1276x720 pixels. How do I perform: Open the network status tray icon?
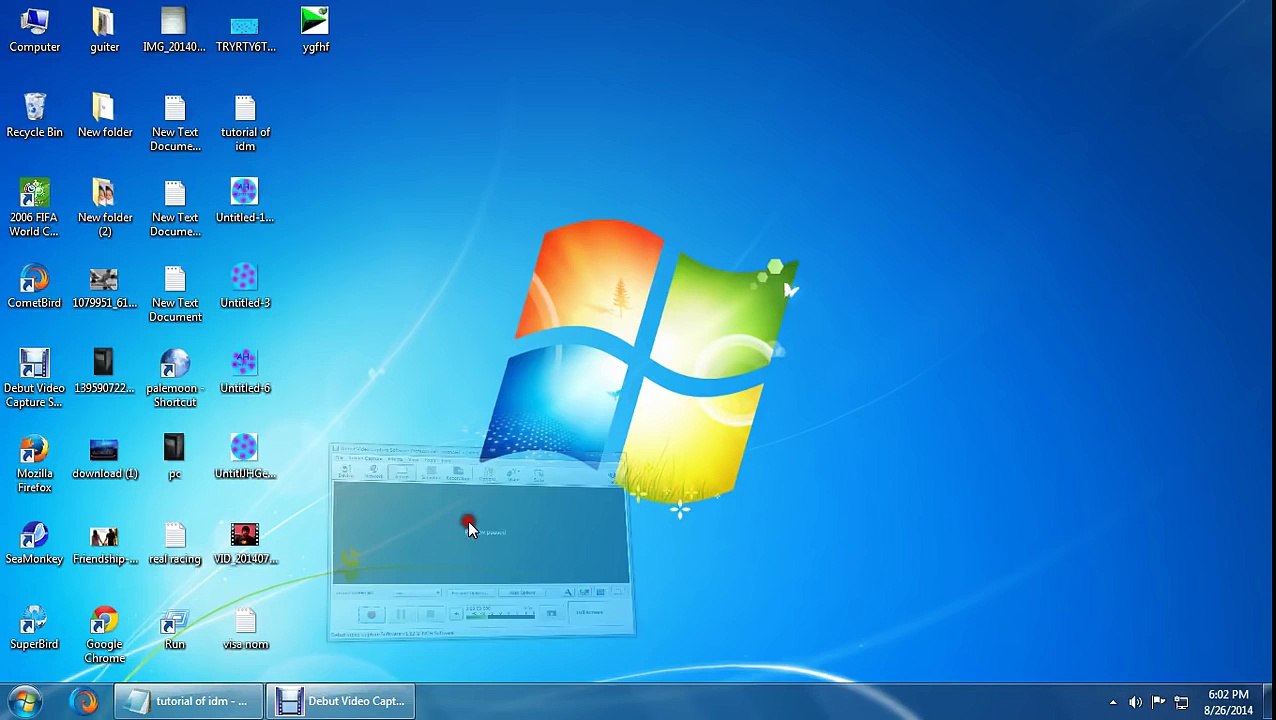[x=1181, y=702]
